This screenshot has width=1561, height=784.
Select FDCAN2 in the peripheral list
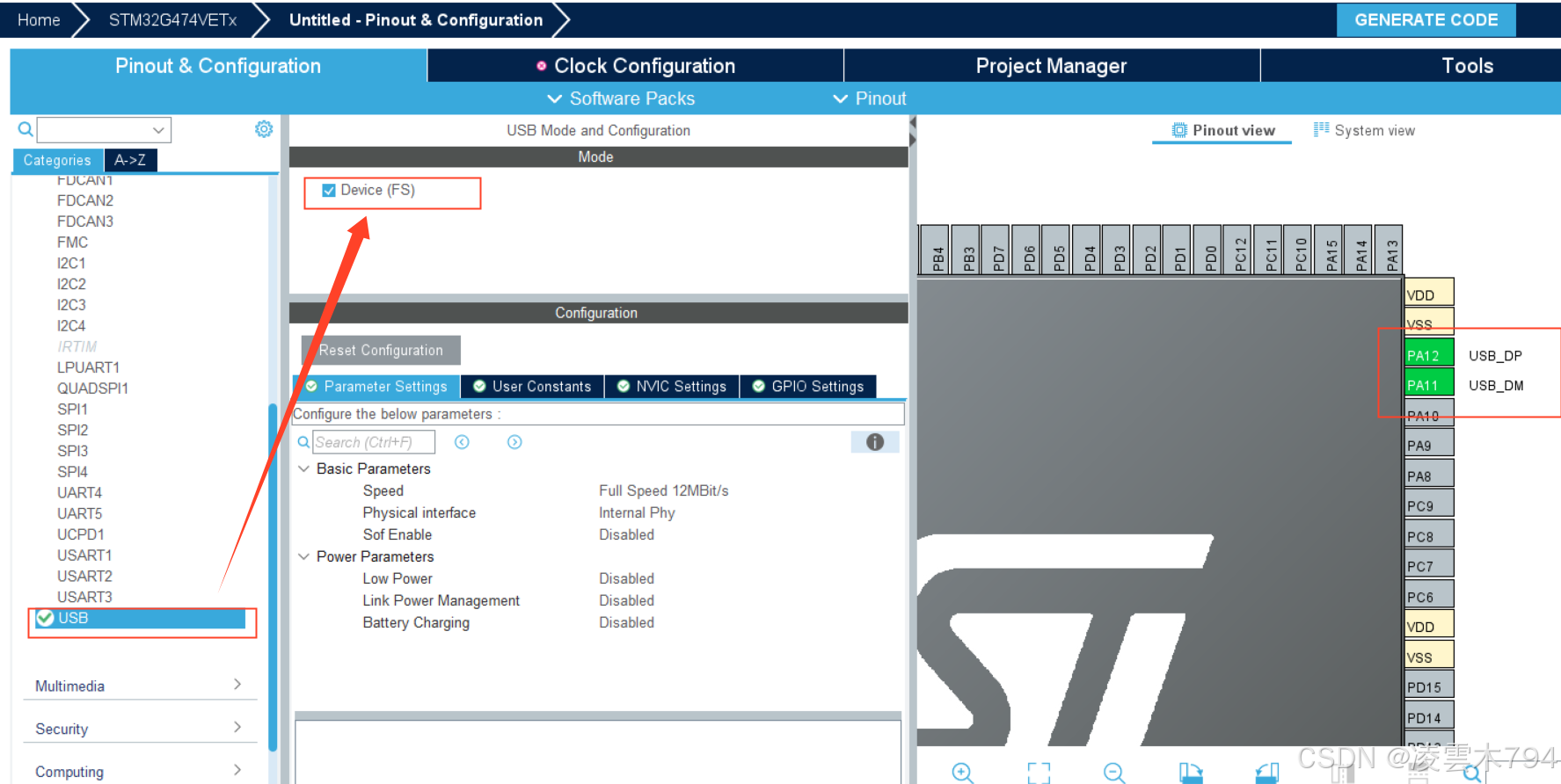85,200
